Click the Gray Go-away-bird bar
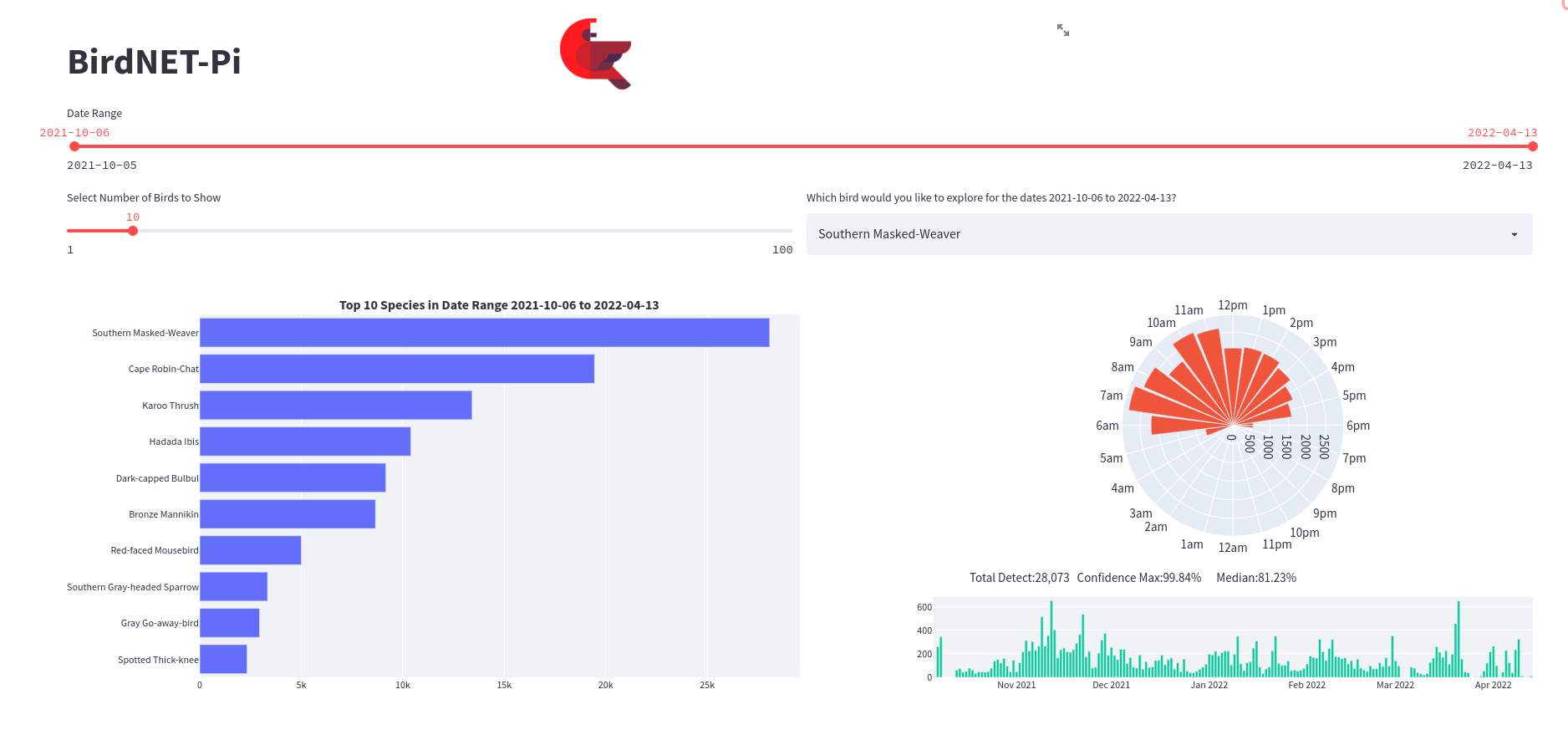Image resolution: width=1568 pixels, height=730 pixels. (x=229, y=623)
